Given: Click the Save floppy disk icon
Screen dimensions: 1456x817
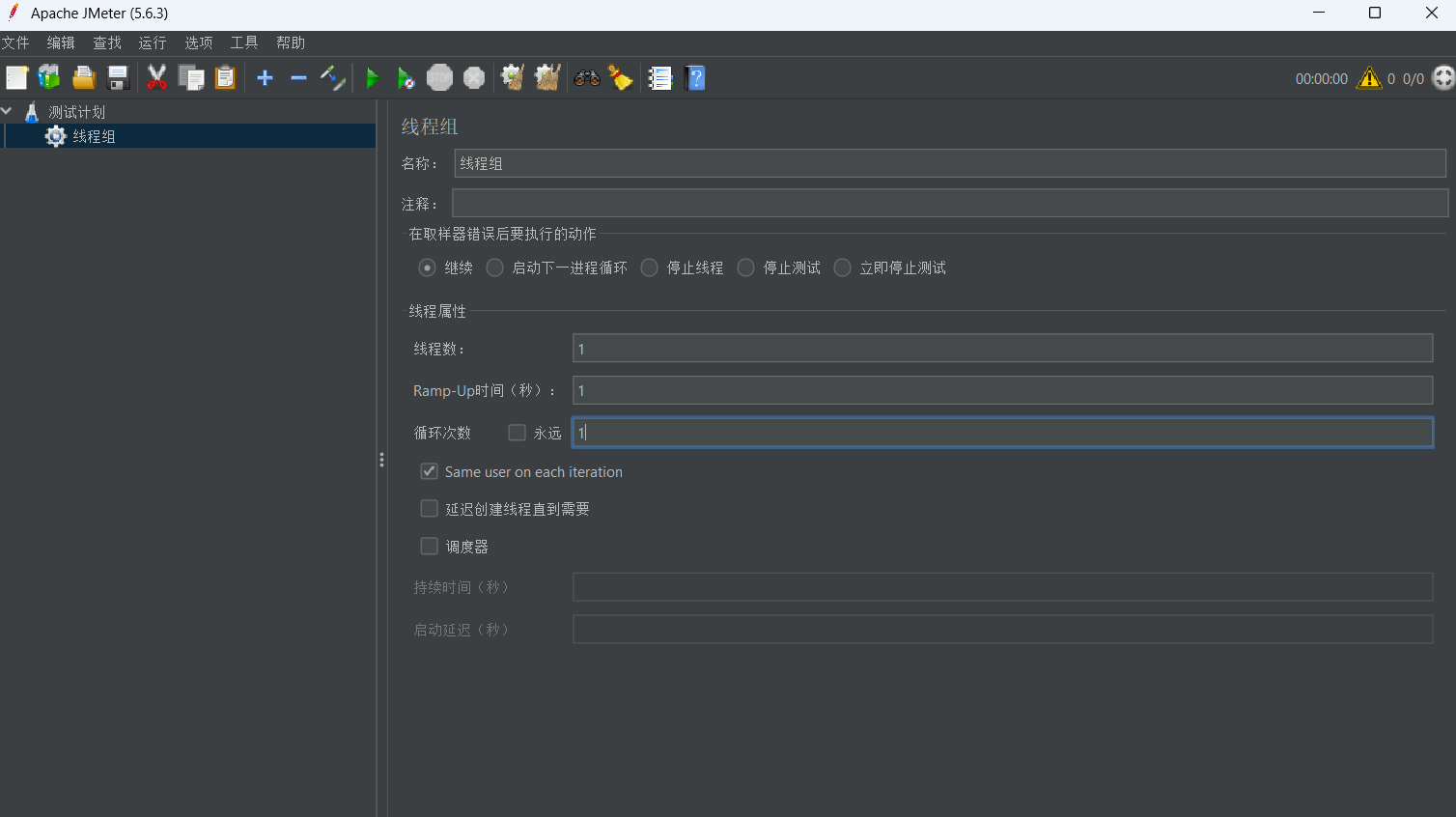Looking at the screenshot, I should [118, 78].
